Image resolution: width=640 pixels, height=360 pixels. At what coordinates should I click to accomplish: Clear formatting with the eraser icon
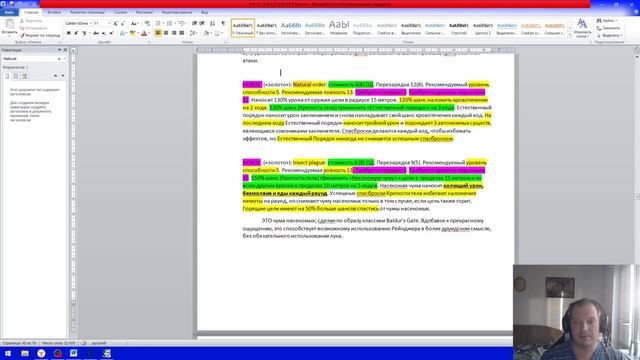(147, 24)
